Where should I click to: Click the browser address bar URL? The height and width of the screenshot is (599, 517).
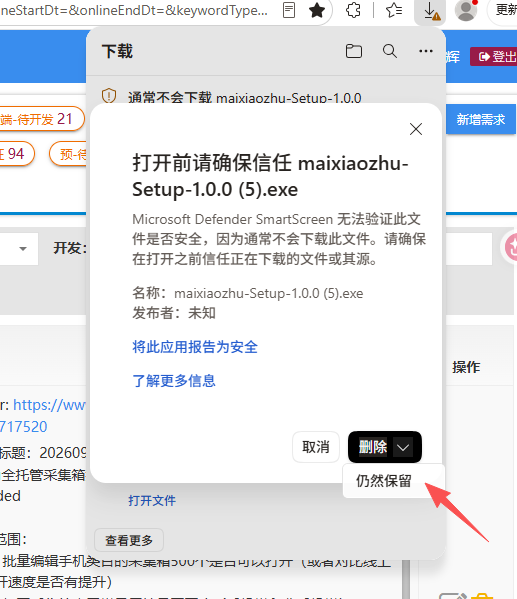[x=134, y=10]
